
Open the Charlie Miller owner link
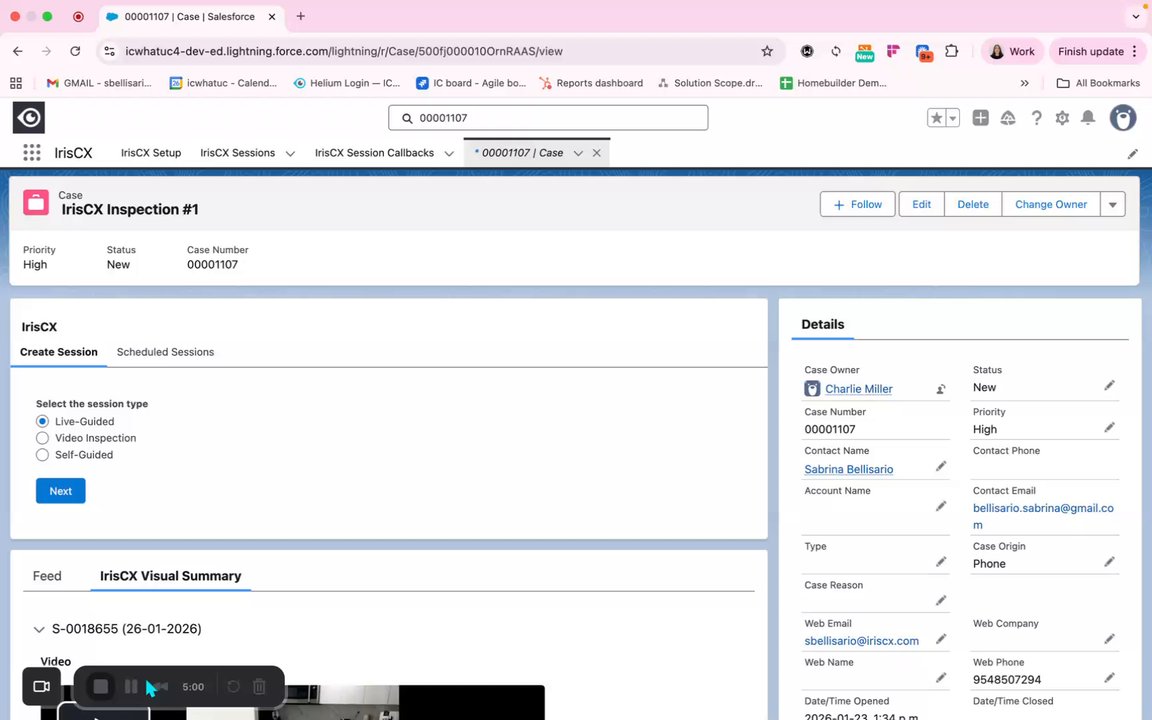[858, 389]
